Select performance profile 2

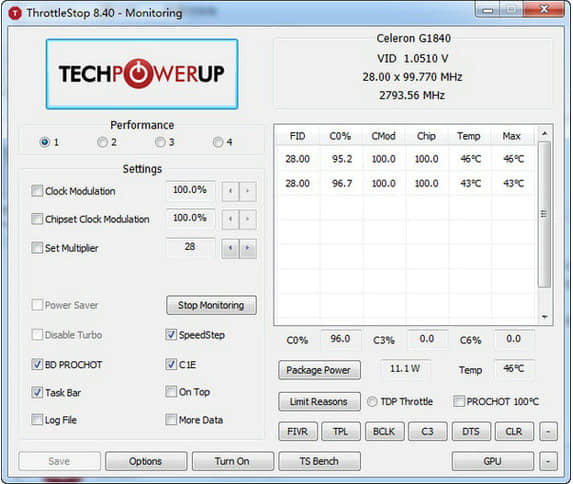pyautogui.click(x=102, y=142)
